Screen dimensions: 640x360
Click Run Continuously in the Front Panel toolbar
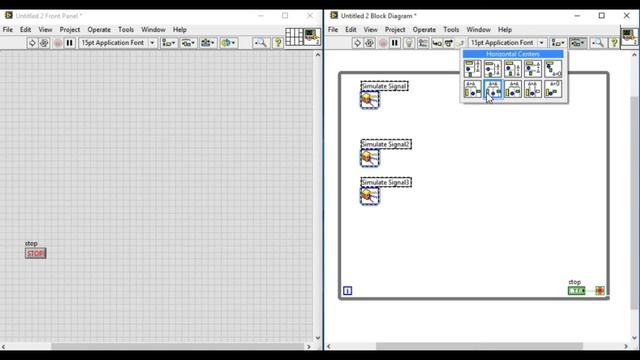(44, 43)
